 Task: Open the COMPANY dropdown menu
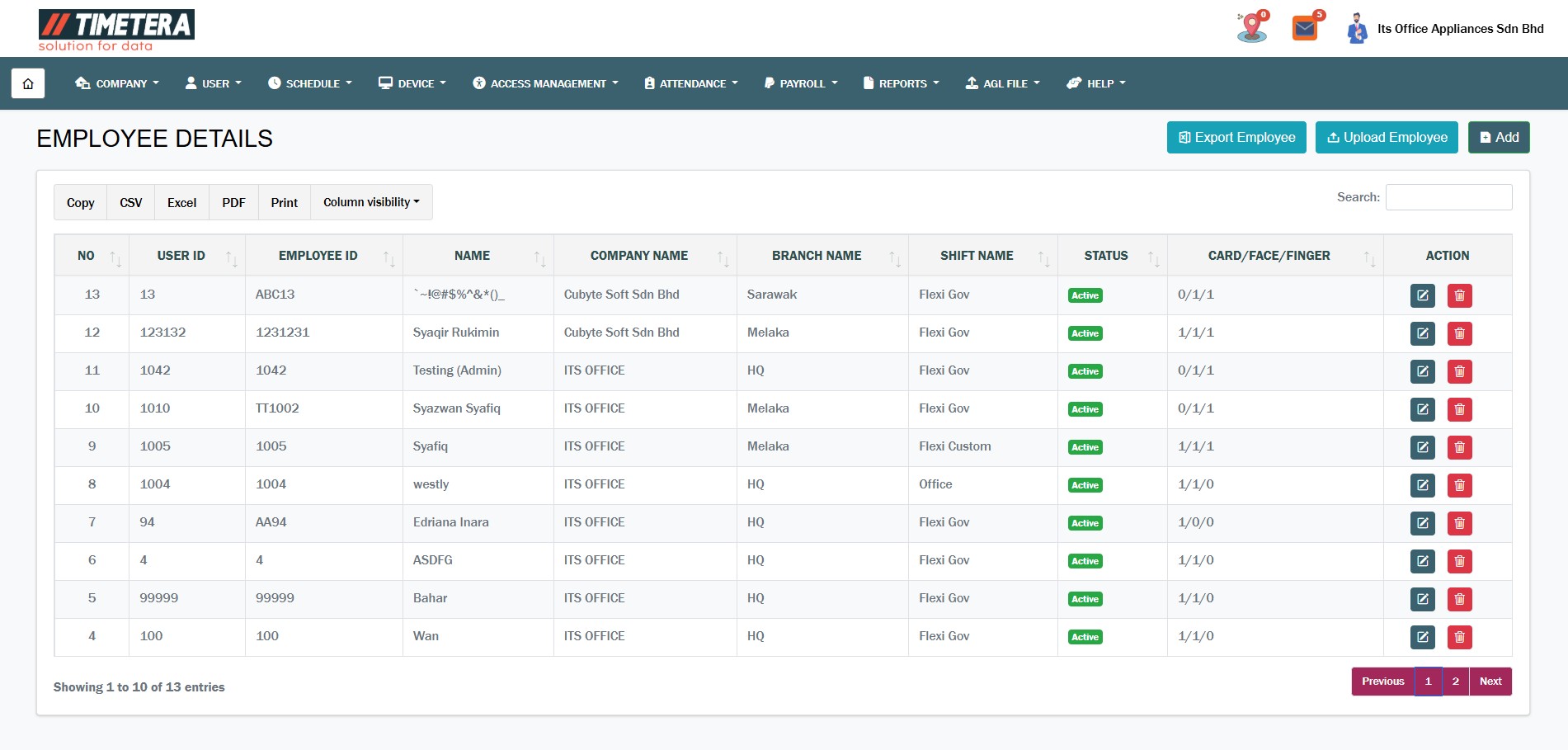coord(117,83)
